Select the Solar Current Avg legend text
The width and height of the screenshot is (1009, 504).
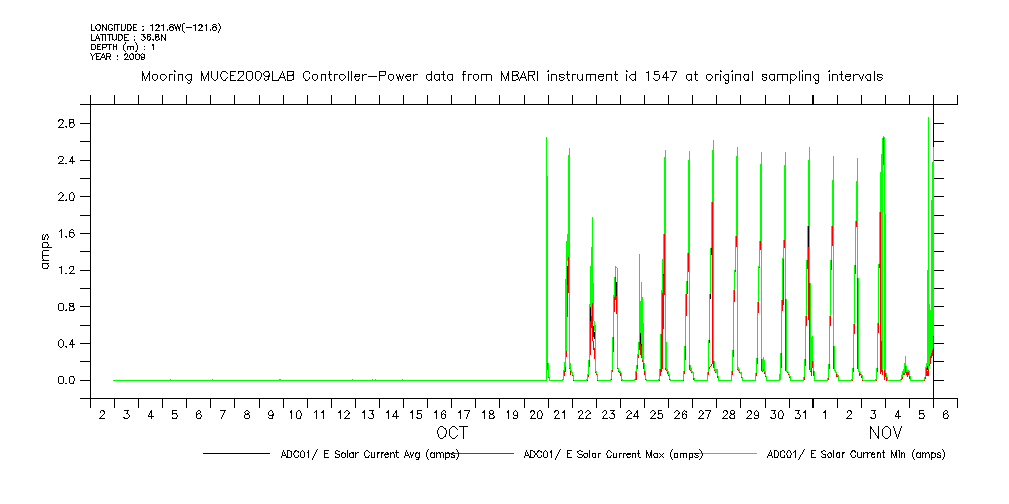[369, 454]
